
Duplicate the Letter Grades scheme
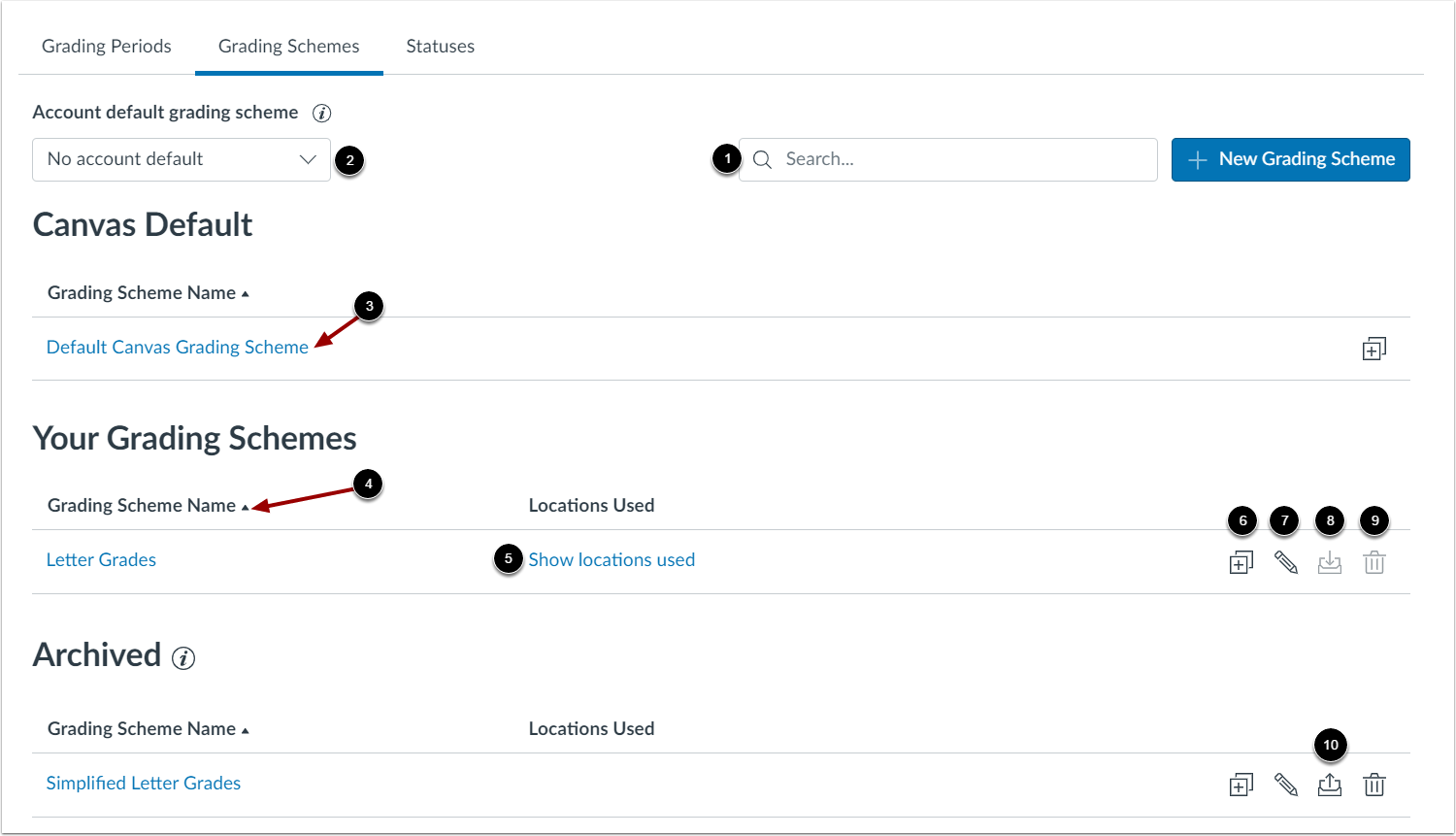click(1241, 562)
